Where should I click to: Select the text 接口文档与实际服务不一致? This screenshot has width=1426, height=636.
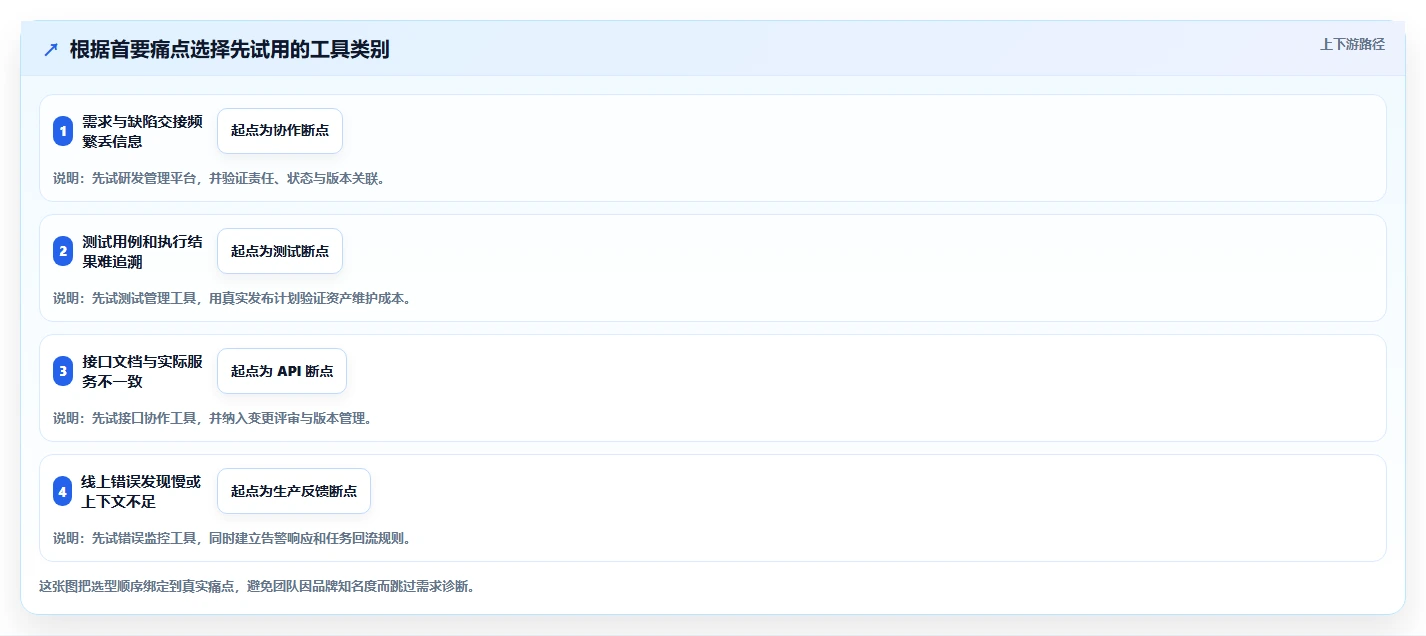(142, 371)
